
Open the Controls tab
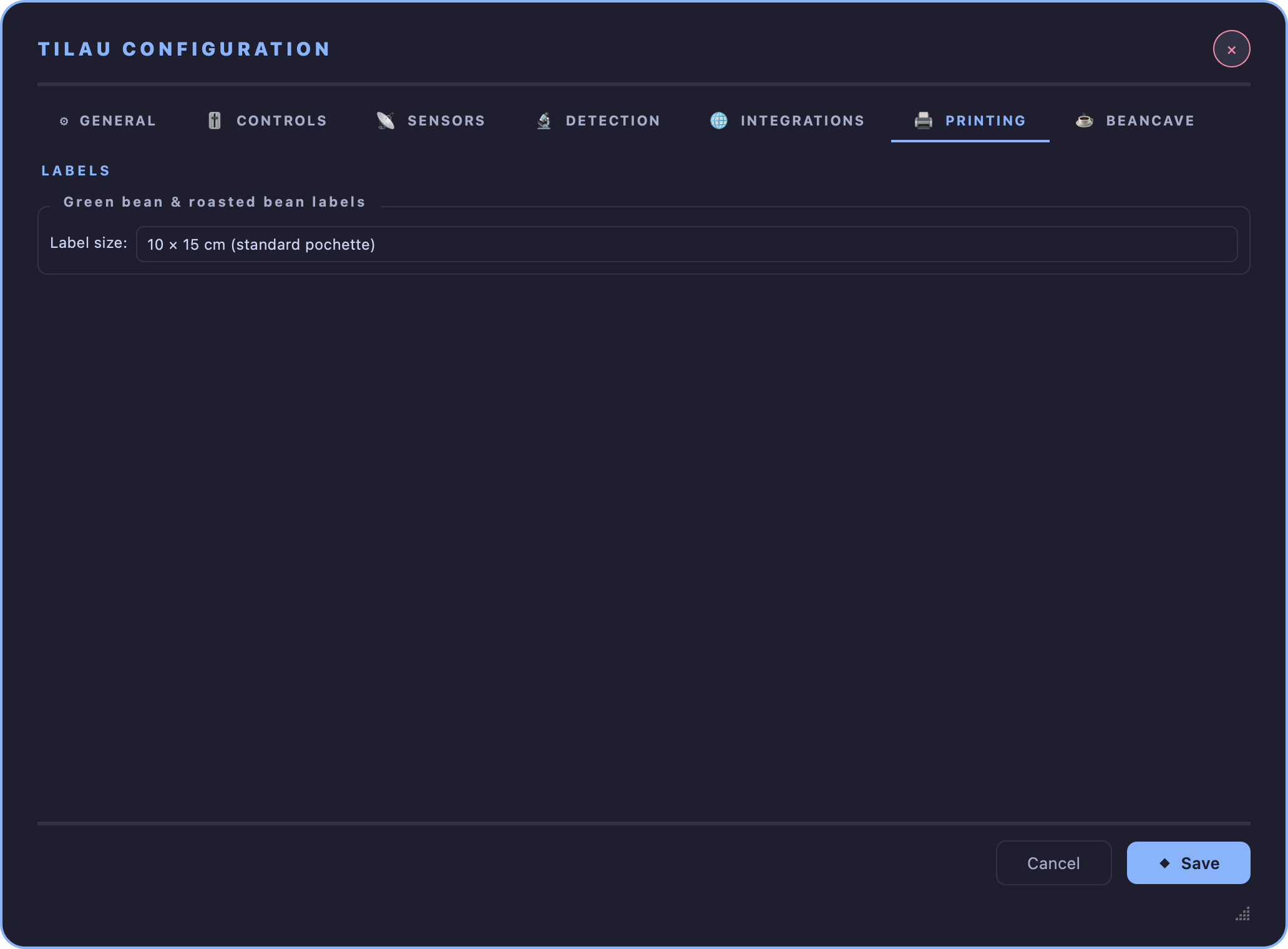pyautogui.click(x=266, y=120)
